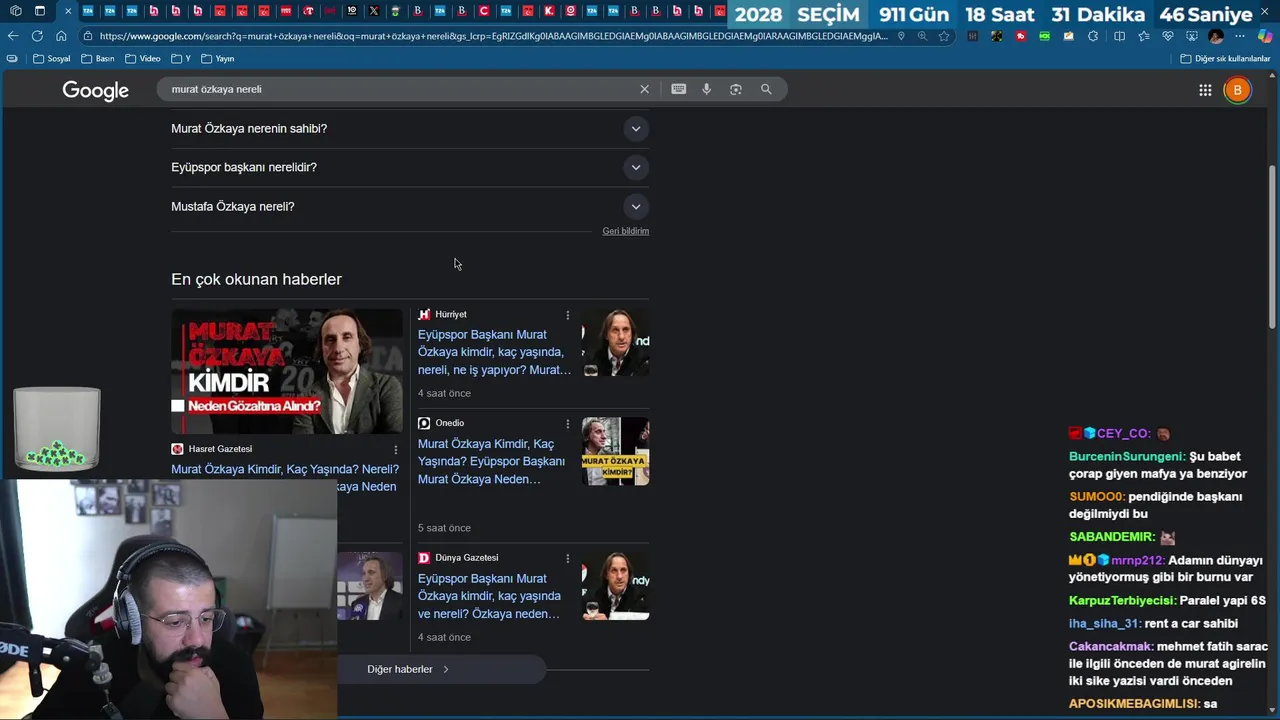The height and width of the screenshot is (720, 1280).
Task: Go to the Google logo homepage
Action: click(96, 90)
